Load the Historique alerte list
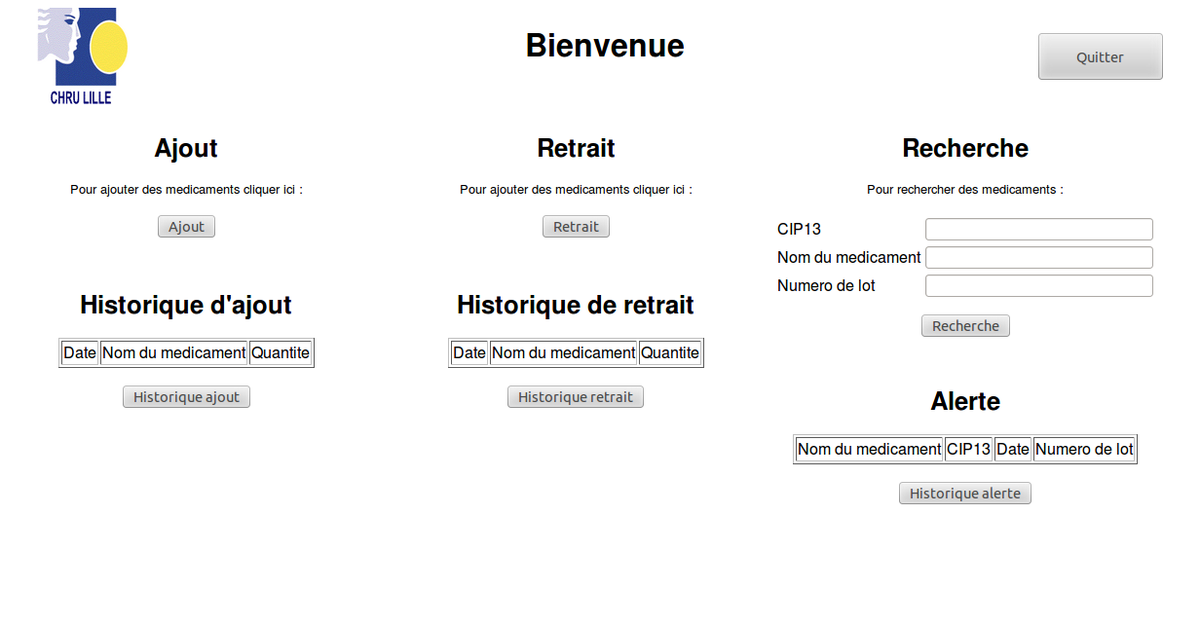This screenshot has height=624, width=1200. pyautogui.click(x=965, y=493)
